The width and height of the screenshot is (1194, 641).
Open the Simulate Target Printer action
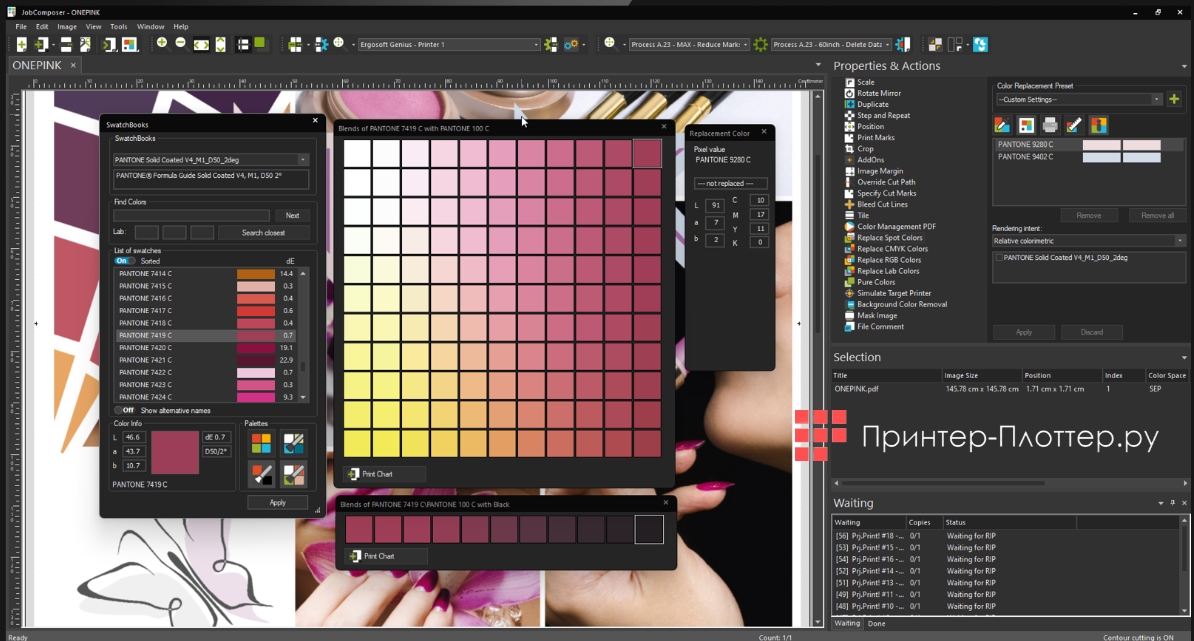tap(893, 293)
